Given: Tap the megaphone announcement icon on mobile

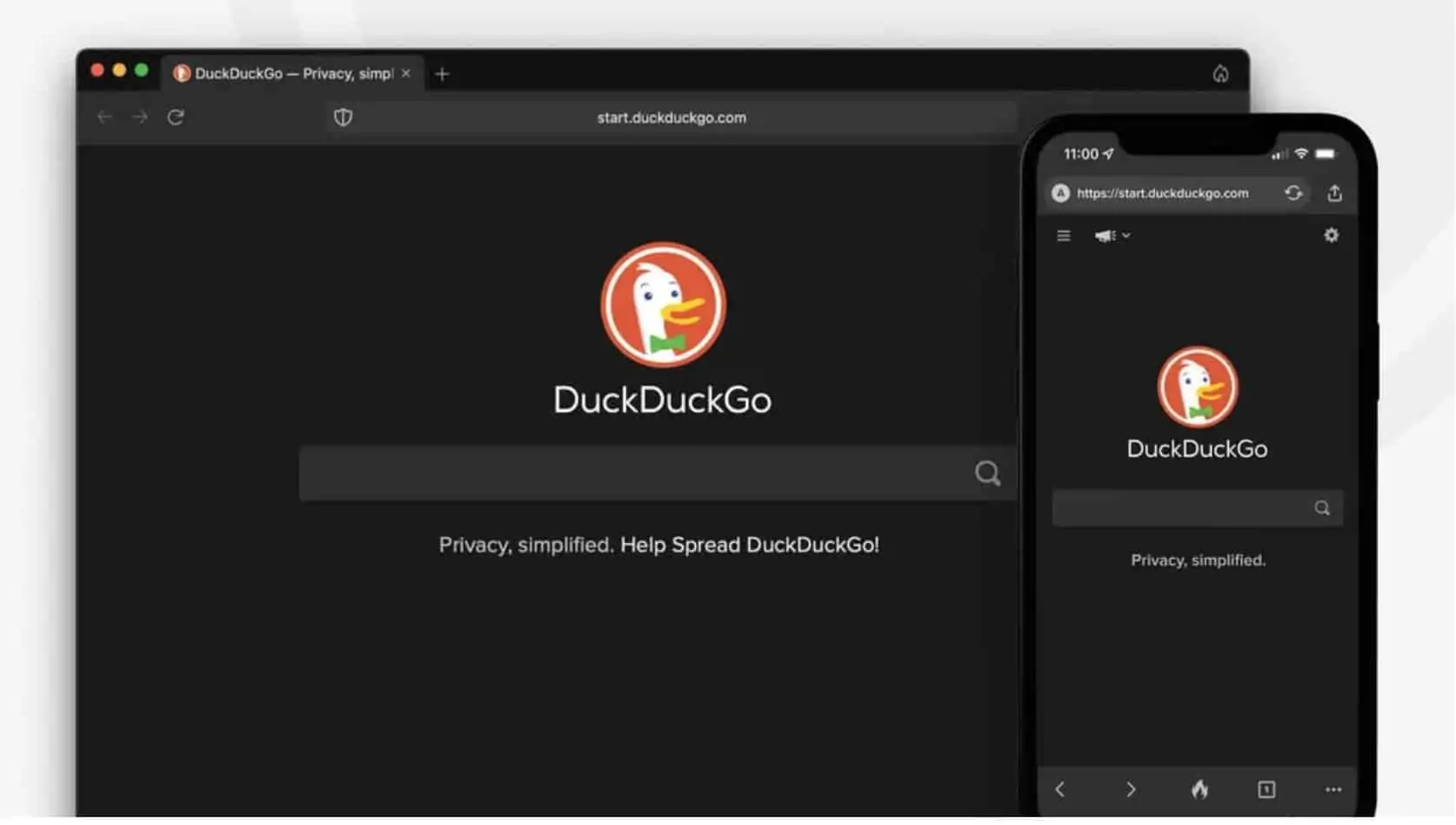Looking at the screenshot, I should (1103, 235).
